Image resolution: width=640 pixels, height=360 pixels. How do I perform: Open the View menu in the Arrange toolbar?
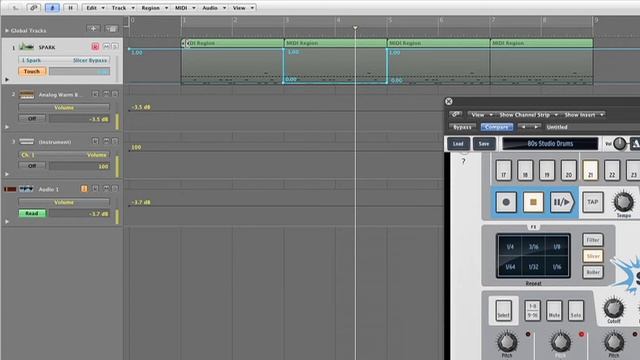point(243,8)
